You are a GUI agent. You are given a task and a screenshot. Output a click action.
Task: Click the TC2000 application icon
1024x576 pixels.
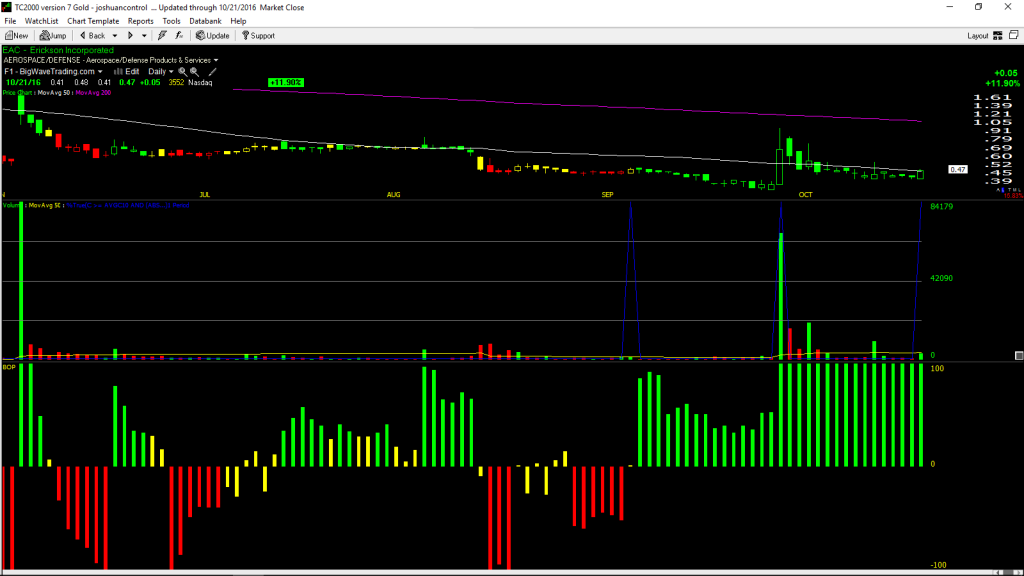click(7, 7)
